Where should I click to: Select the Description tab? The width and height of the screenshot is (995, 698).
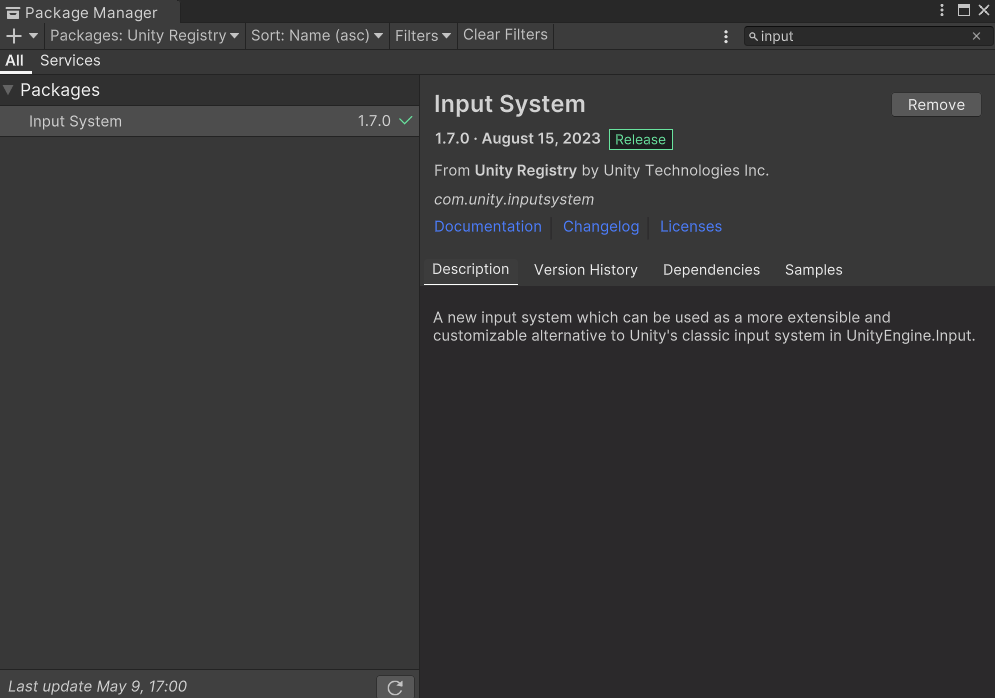pos(470,270)
